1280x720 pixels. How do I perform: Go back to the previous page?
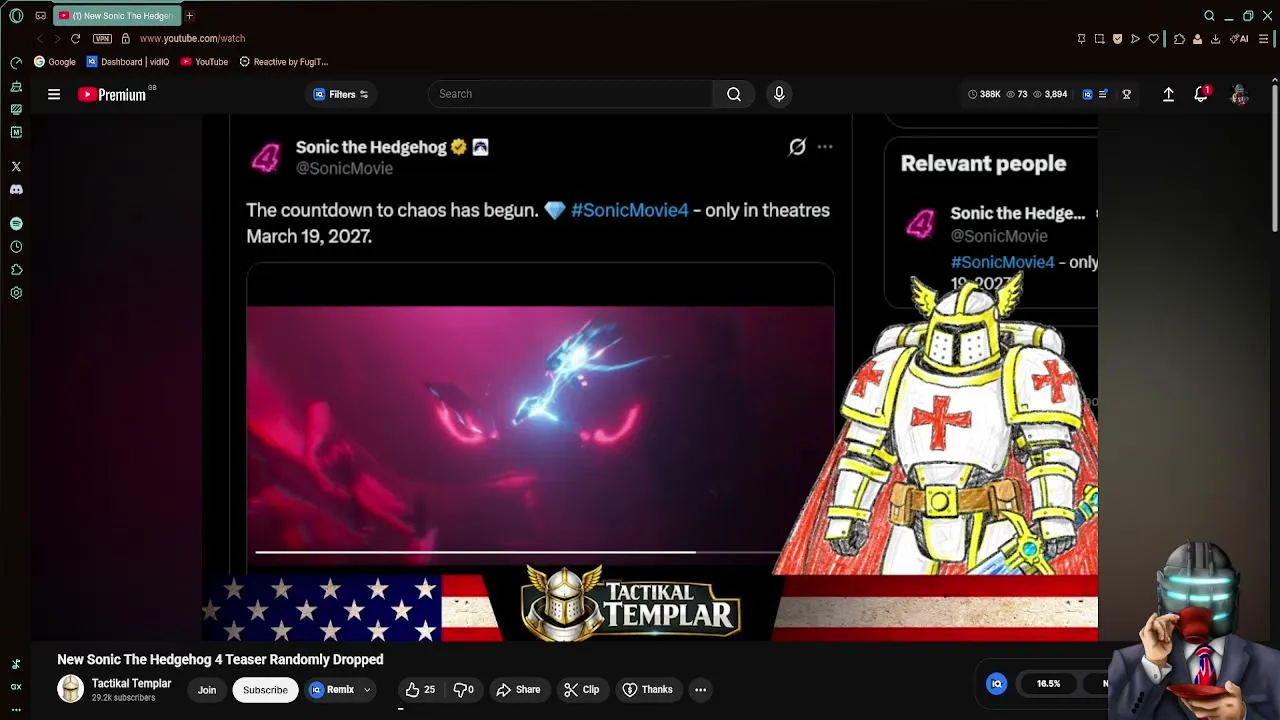40,38
